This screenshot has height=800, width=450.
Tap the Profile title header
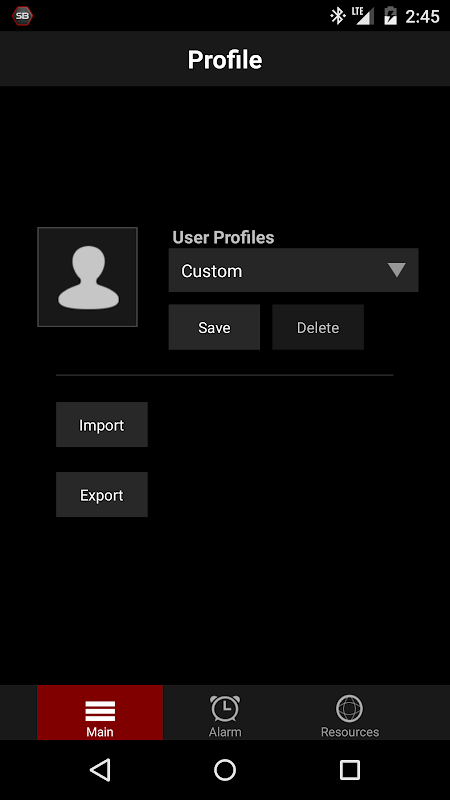(x=225, y=60)
